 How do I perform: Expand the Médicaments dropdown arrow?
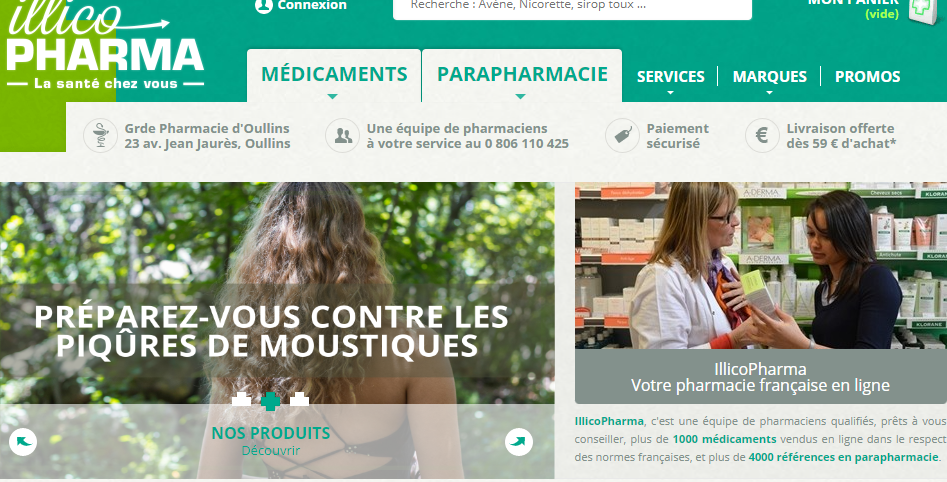pos(332,96)
